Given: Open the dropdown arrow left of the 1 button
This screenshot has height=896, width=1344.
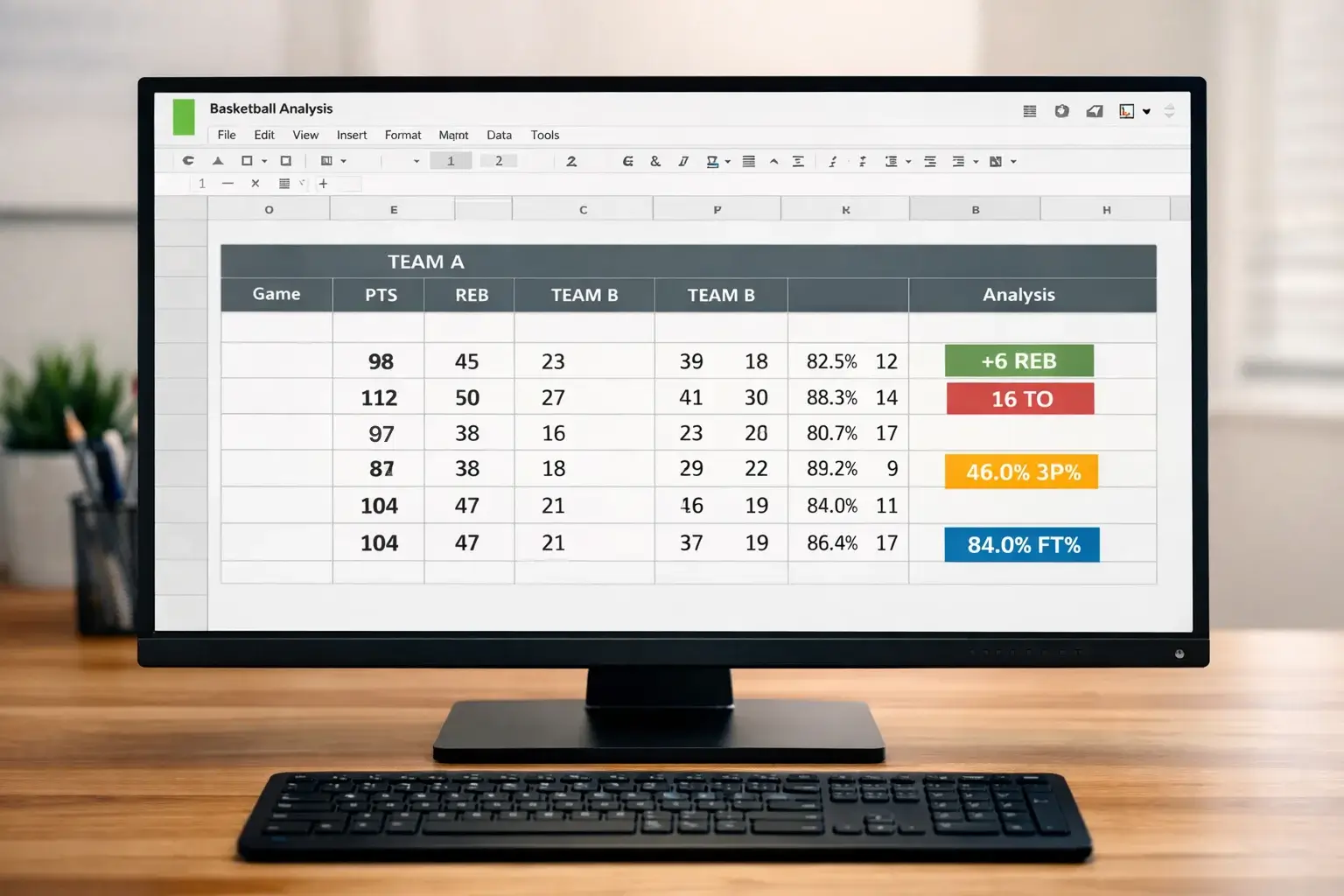Looking at the screenshot, I should pos(416,162).
